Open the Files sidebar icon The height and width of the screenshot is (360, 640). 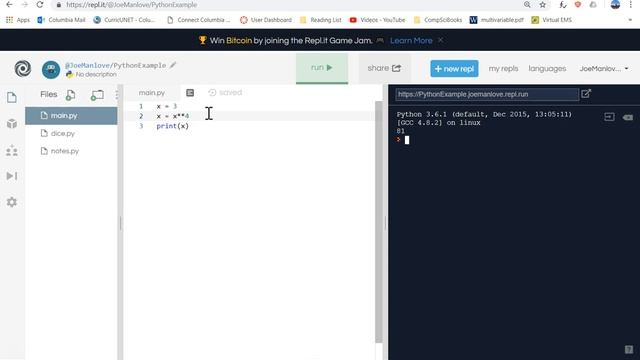point(12,98)
